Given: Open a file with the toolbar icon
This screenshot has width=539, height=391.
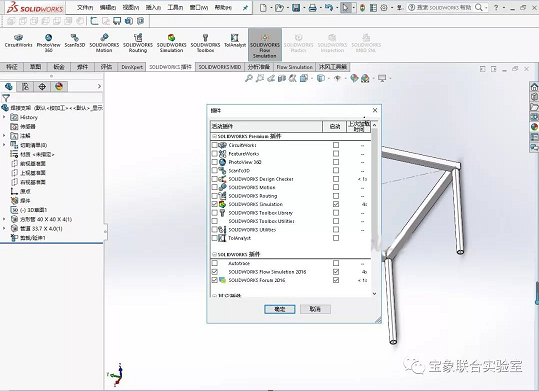Looking at the screenshot, I should 279,8.
